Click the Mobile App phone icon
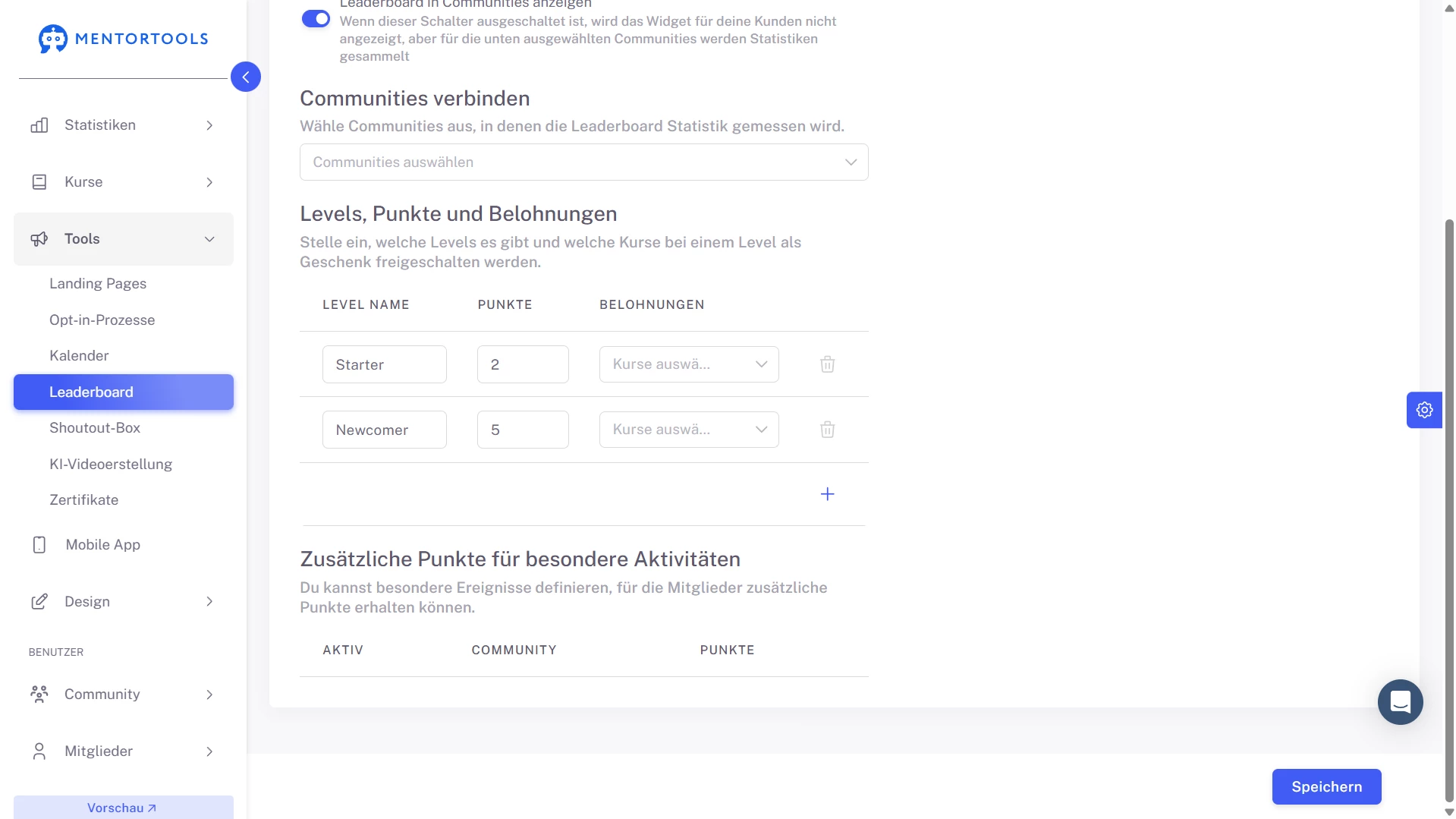This screenshot has width=1456, height=819. [39, 545]
